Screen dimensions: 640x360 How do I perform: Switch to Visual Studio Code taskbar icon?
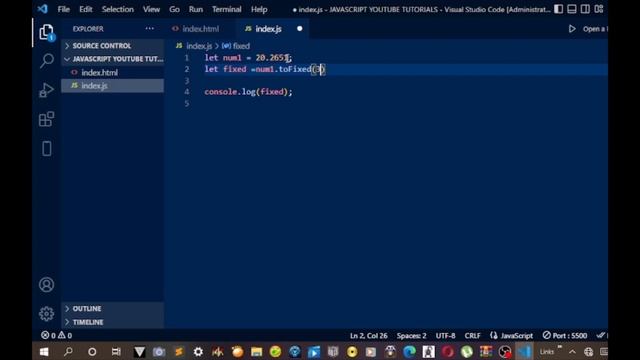524,351
